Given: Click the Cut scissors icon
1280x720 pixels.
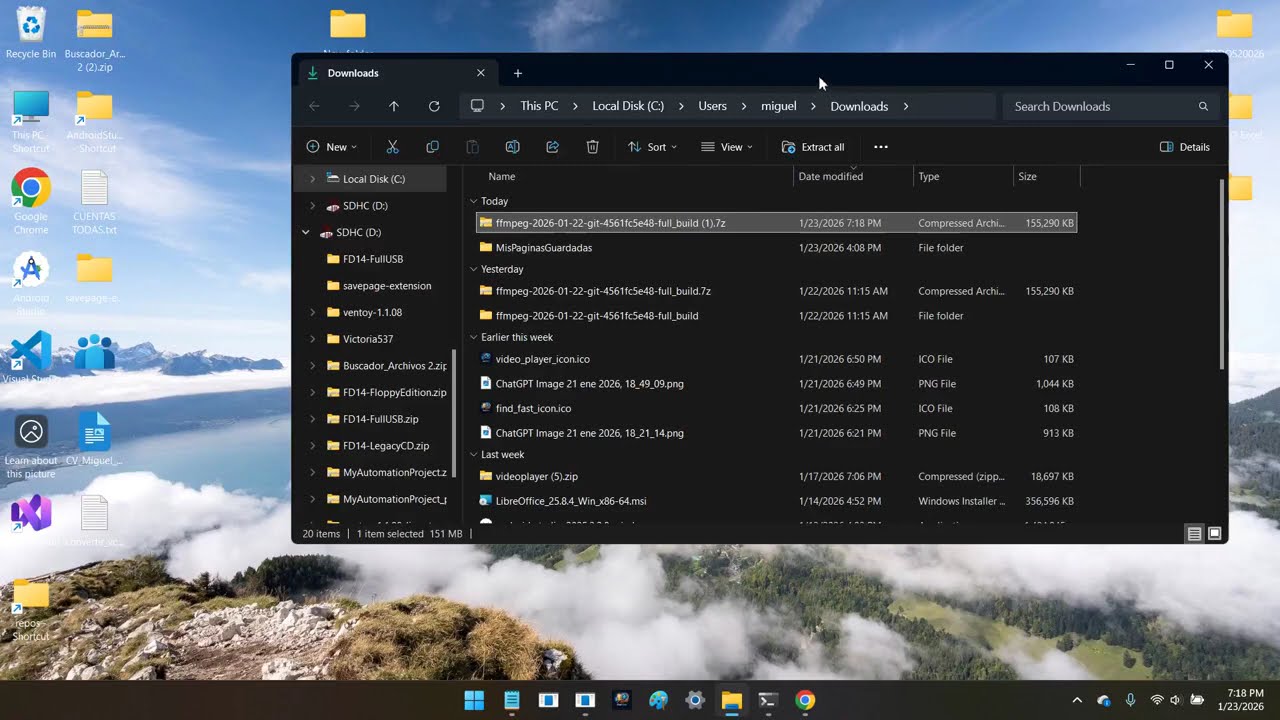Looking at the screenshot, I should pyautogui.click(x=392, y=147).
